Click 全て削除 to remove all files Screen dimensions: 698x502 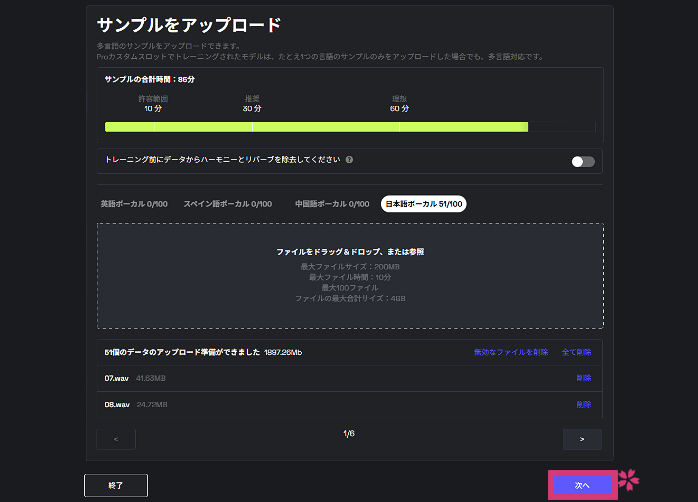tap(576, 352)
